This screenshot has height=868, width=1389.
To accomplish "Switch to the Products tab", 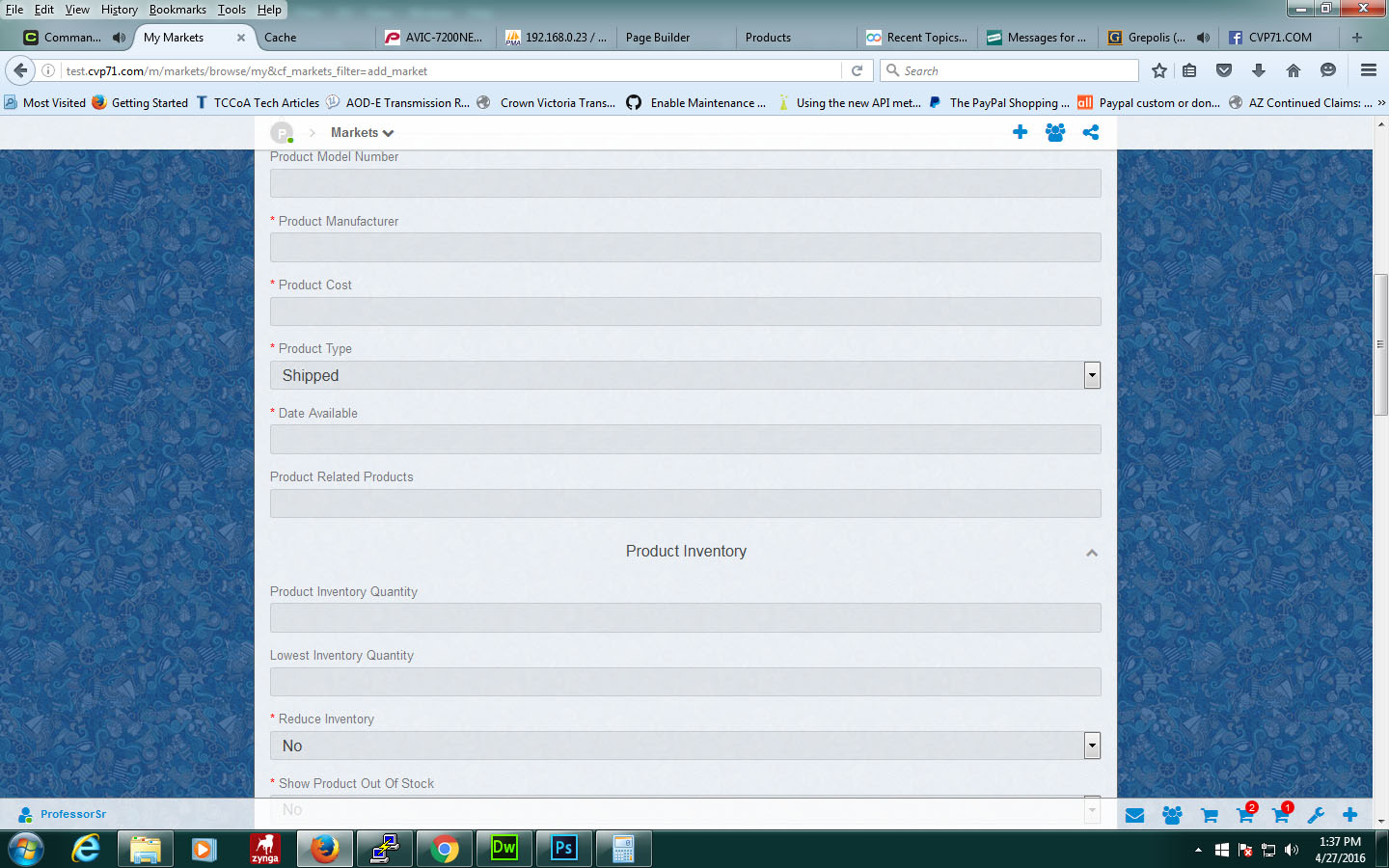I will click(x=796, y=38).
